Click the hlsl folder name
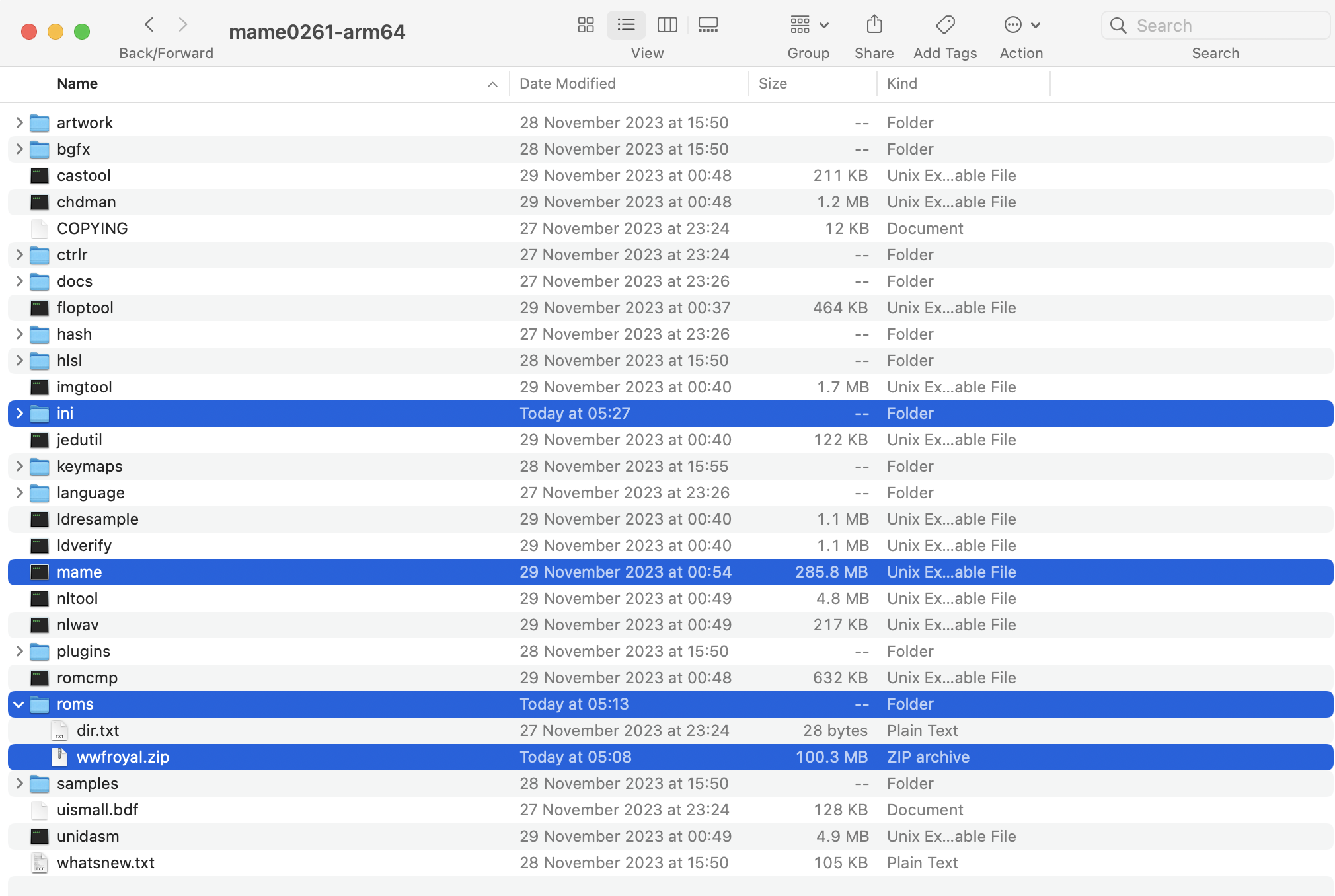1335x896 pixels. 69,361
